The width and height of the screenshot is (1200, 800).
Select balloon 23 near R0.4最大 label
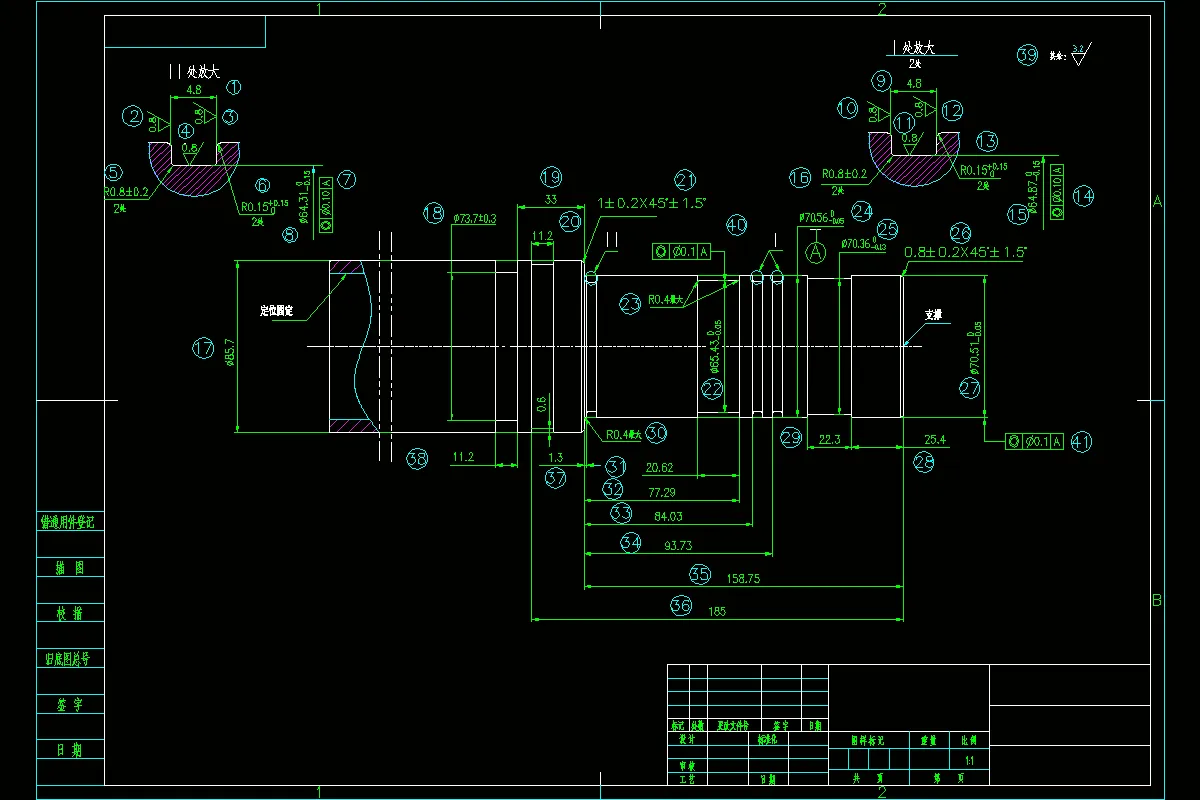click(630, 302)
